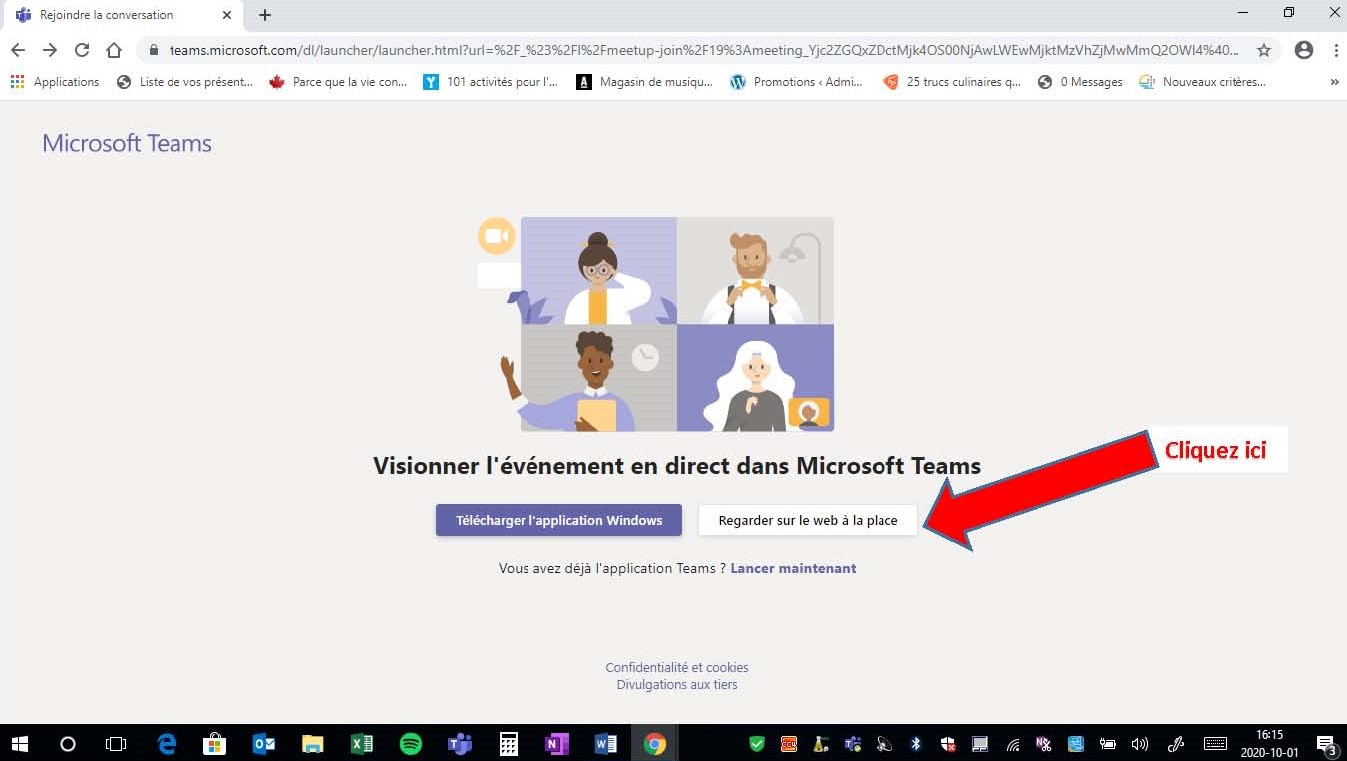Open '101 activités pour l'...' bookmark
The image size is (1347, 761).
tap(490, 82)
